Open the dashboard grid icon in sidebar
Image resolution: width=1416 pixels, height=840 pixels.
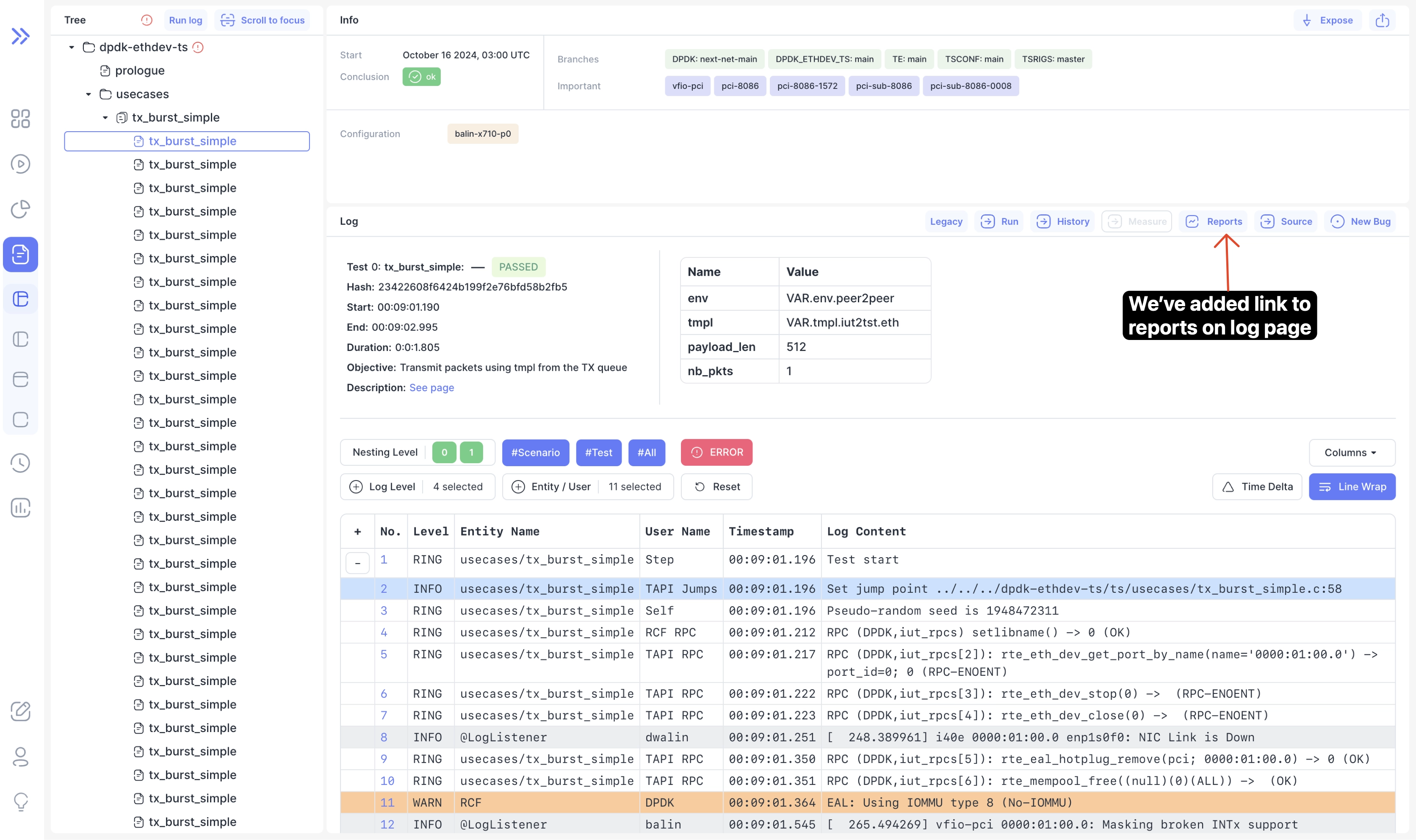[x=20, y=119]
